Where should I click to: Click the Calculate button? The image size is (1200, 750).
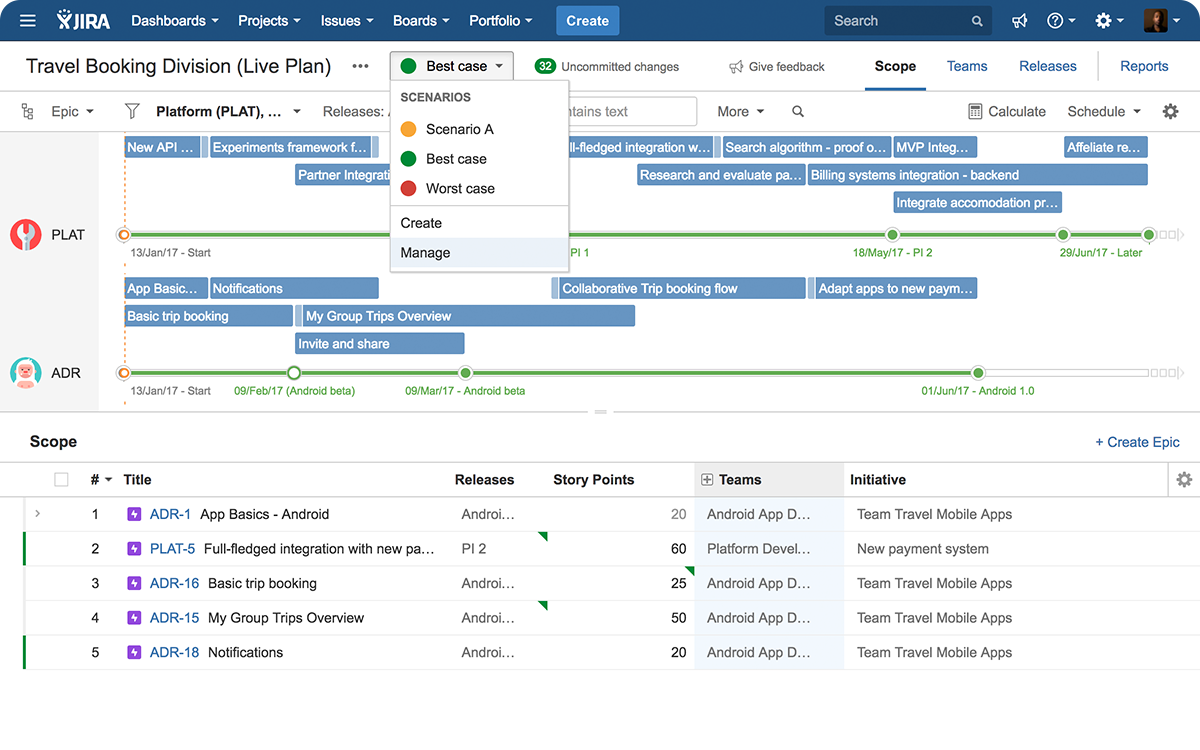(1007, 111)
